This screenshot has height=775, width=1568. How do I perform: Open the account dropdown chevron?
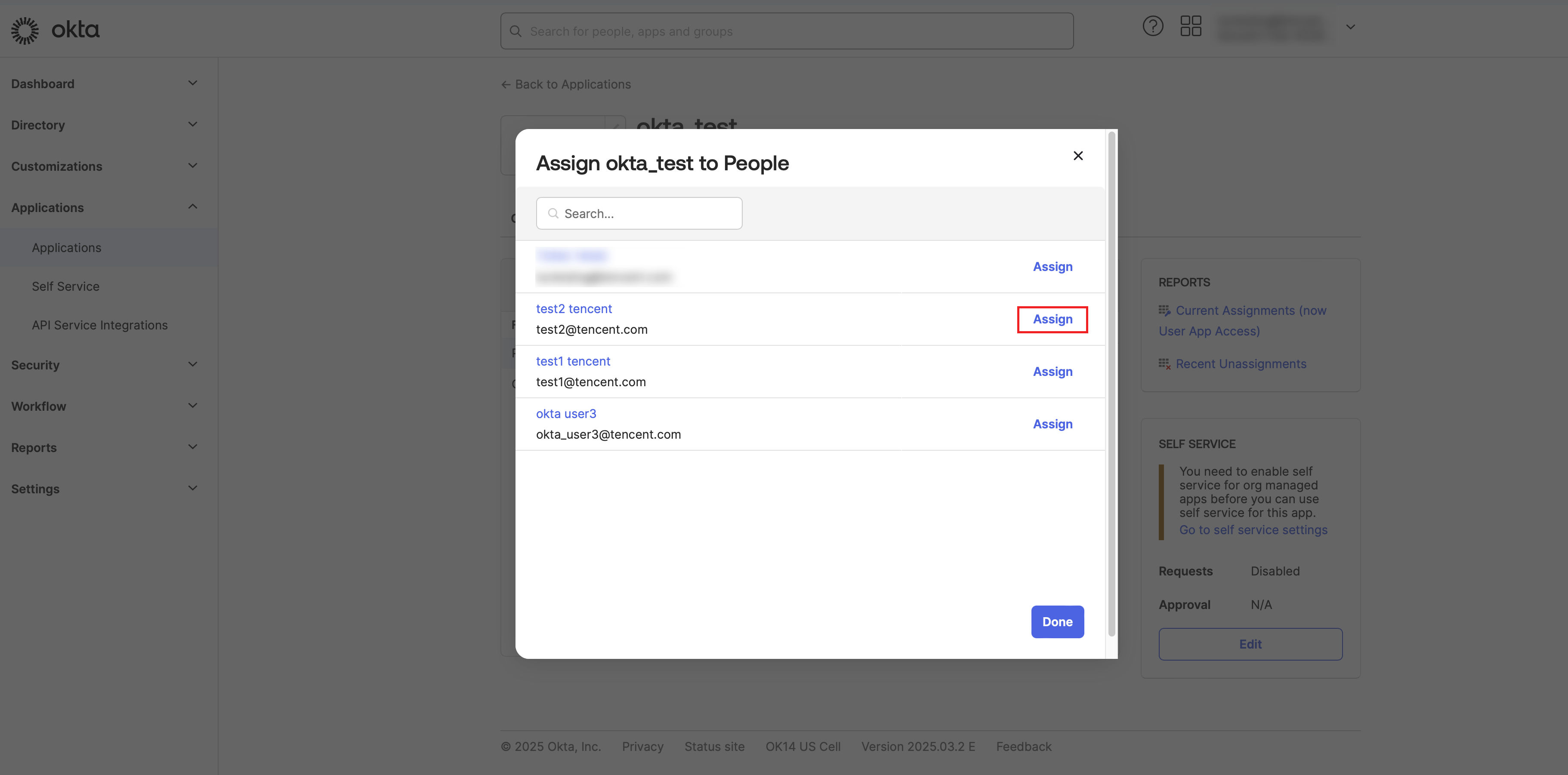tap(1350, 27)
